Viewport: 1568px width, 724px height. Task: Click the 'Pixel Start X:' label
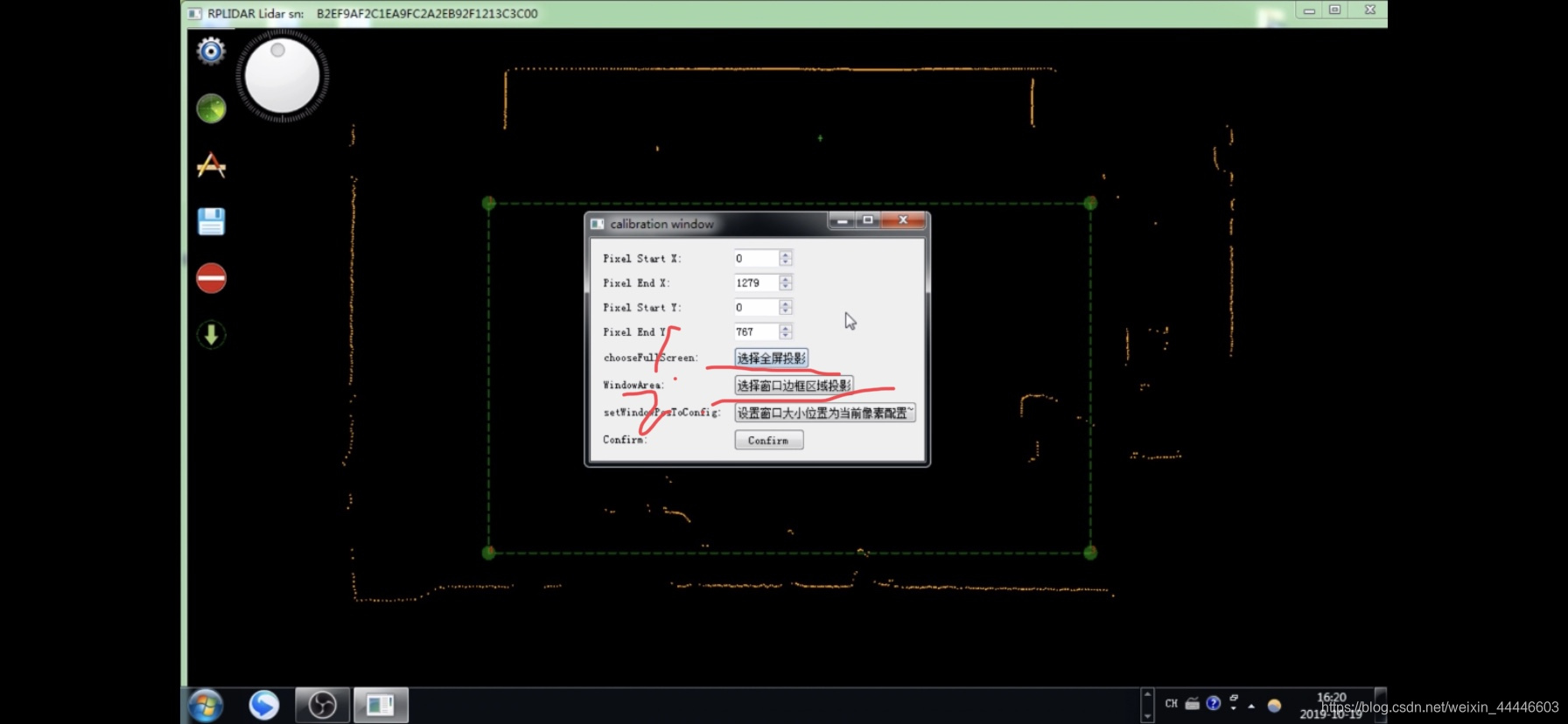point(642,259)
